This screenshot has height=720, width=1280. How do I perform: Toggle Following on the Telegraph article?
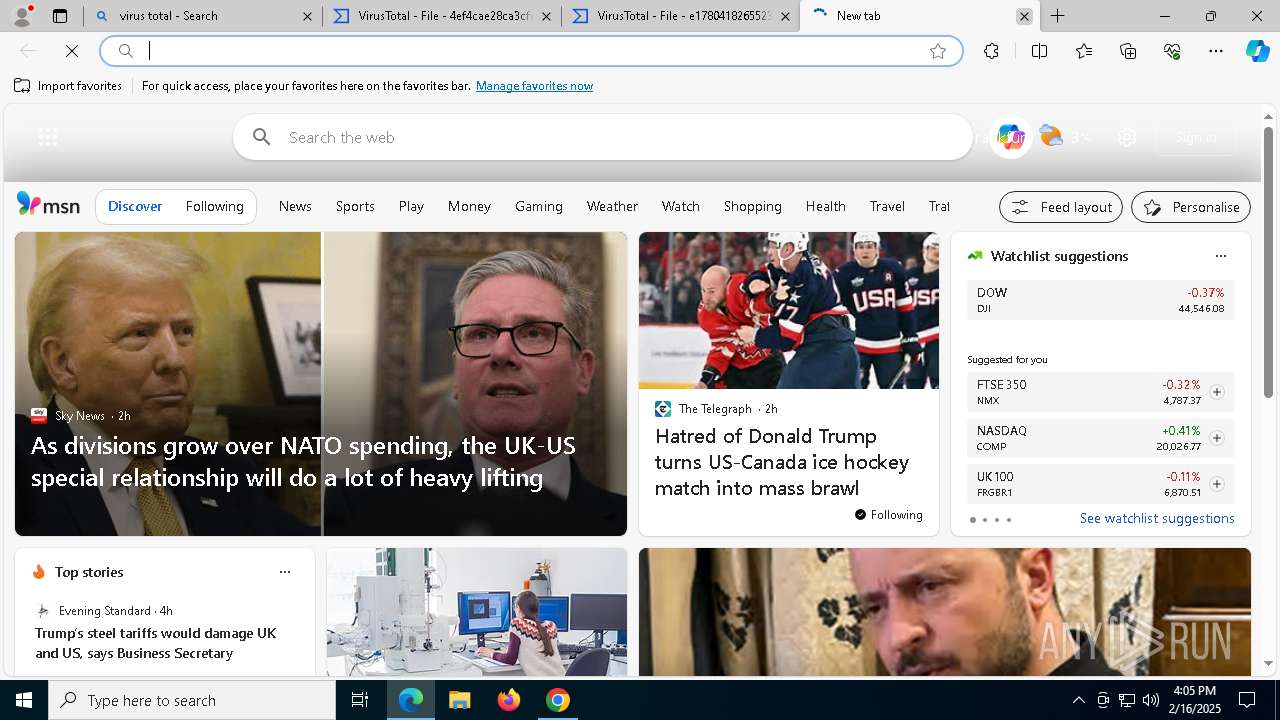(x=888, y=515)
